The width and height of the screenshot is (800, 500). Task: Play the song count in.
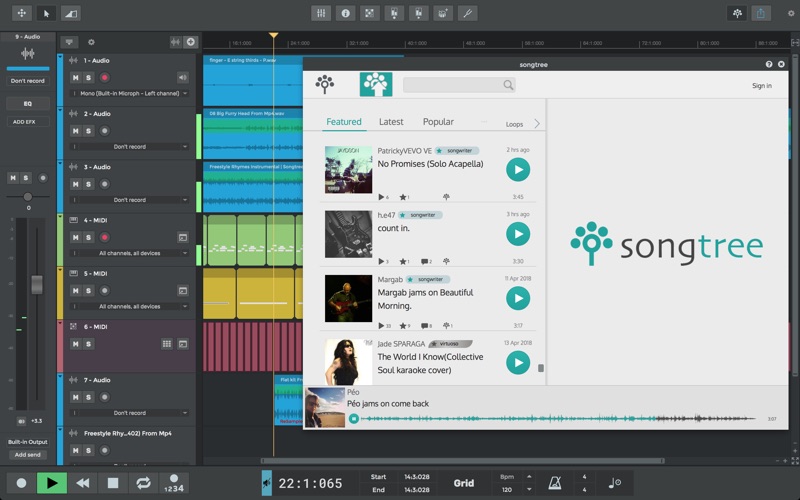point(518,234)
